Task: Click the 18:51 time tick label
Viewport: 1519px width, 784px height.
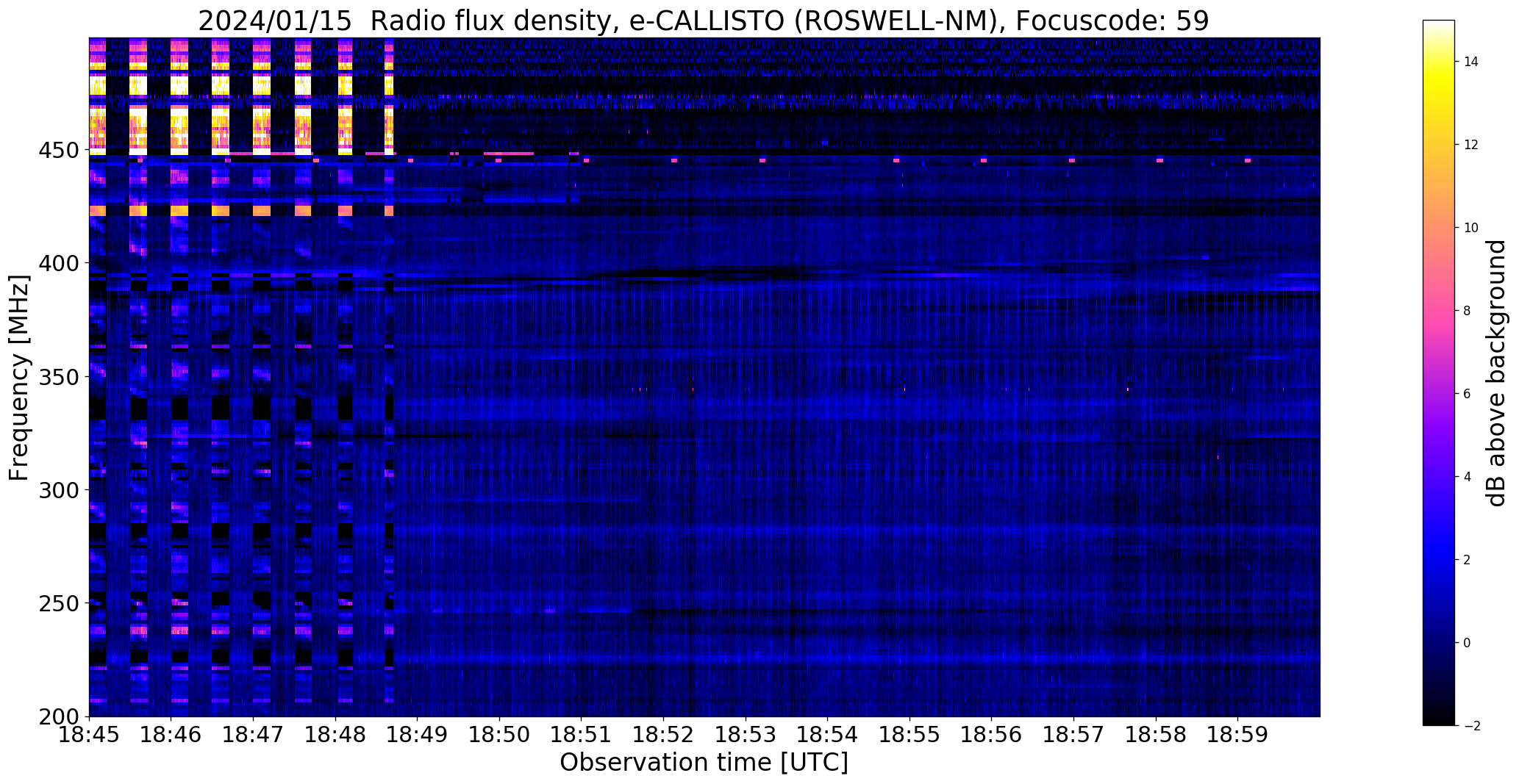Action: (582, 734)
